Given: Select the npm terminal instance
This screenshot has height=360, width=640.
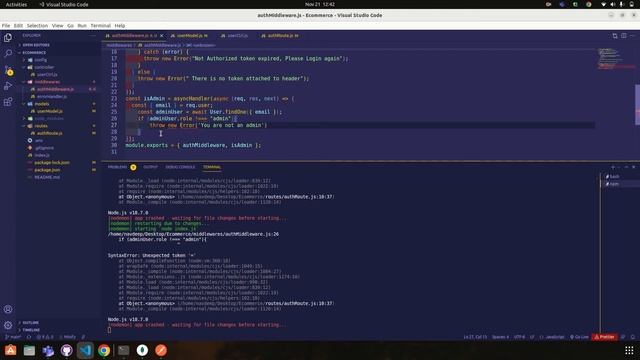Looking at the screenshot, I should 612,184.
